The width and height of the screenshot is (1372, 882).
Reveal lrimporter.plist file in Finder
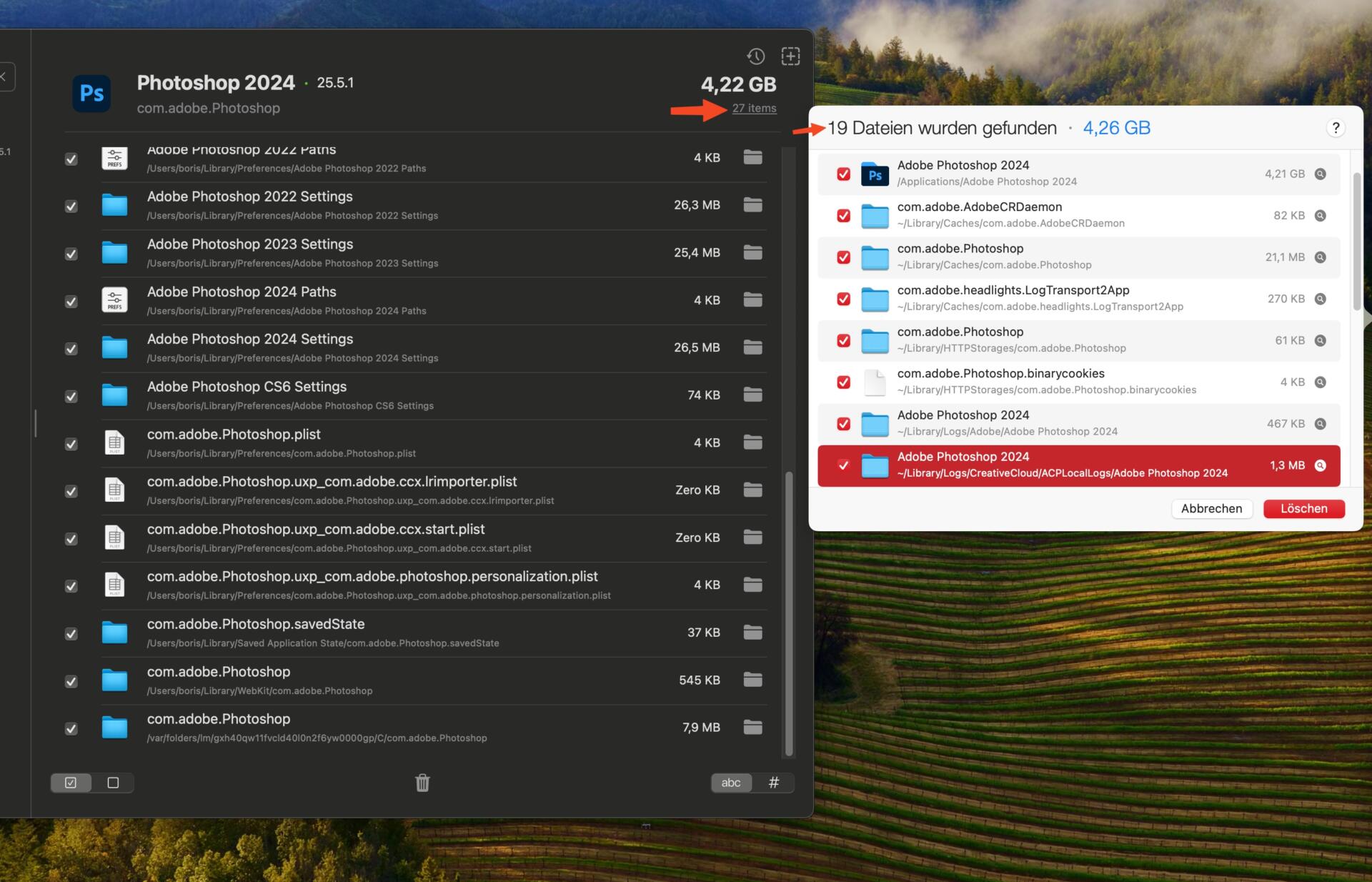click(752, 490)
